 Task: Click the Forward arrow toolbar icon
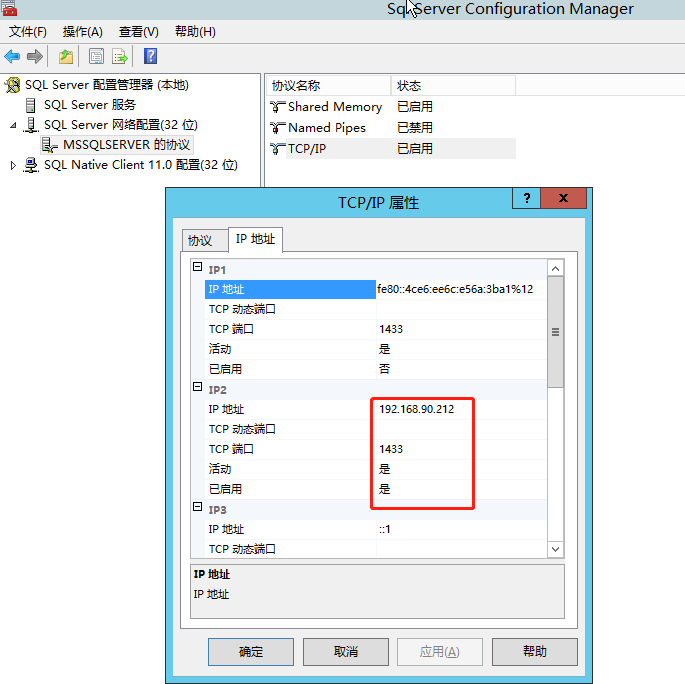coord(35,56)
